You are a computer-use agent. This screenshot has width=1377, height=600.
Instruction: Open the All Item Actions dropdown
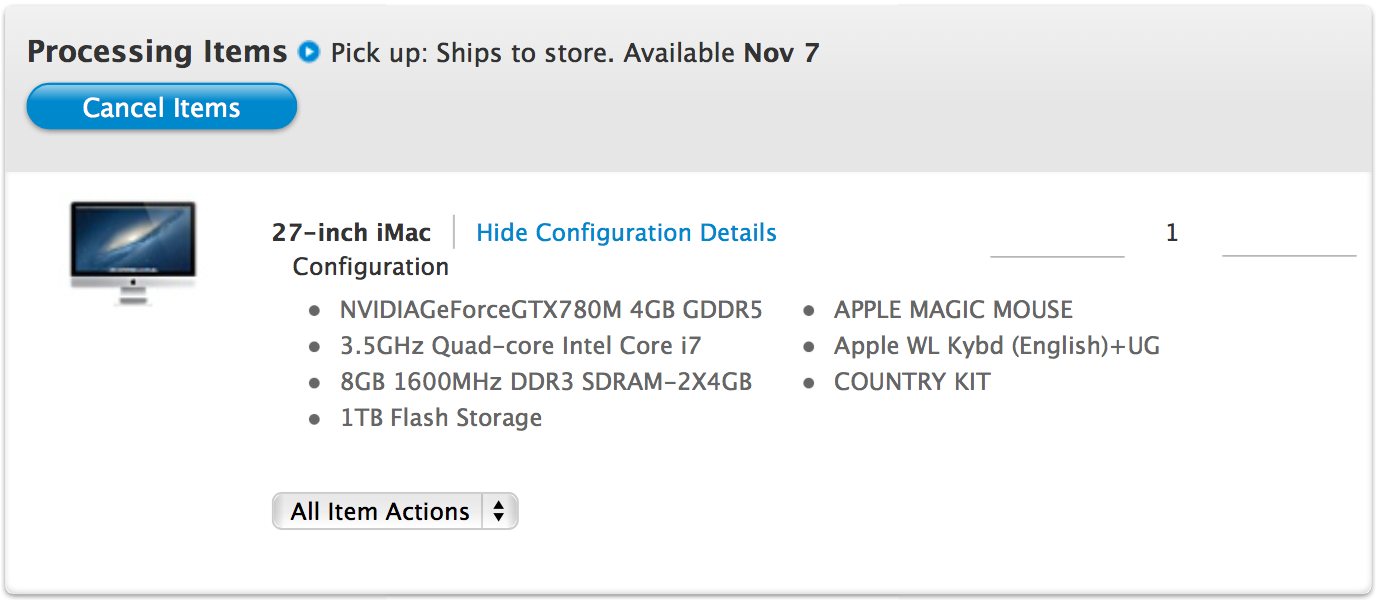pos(380,512)
